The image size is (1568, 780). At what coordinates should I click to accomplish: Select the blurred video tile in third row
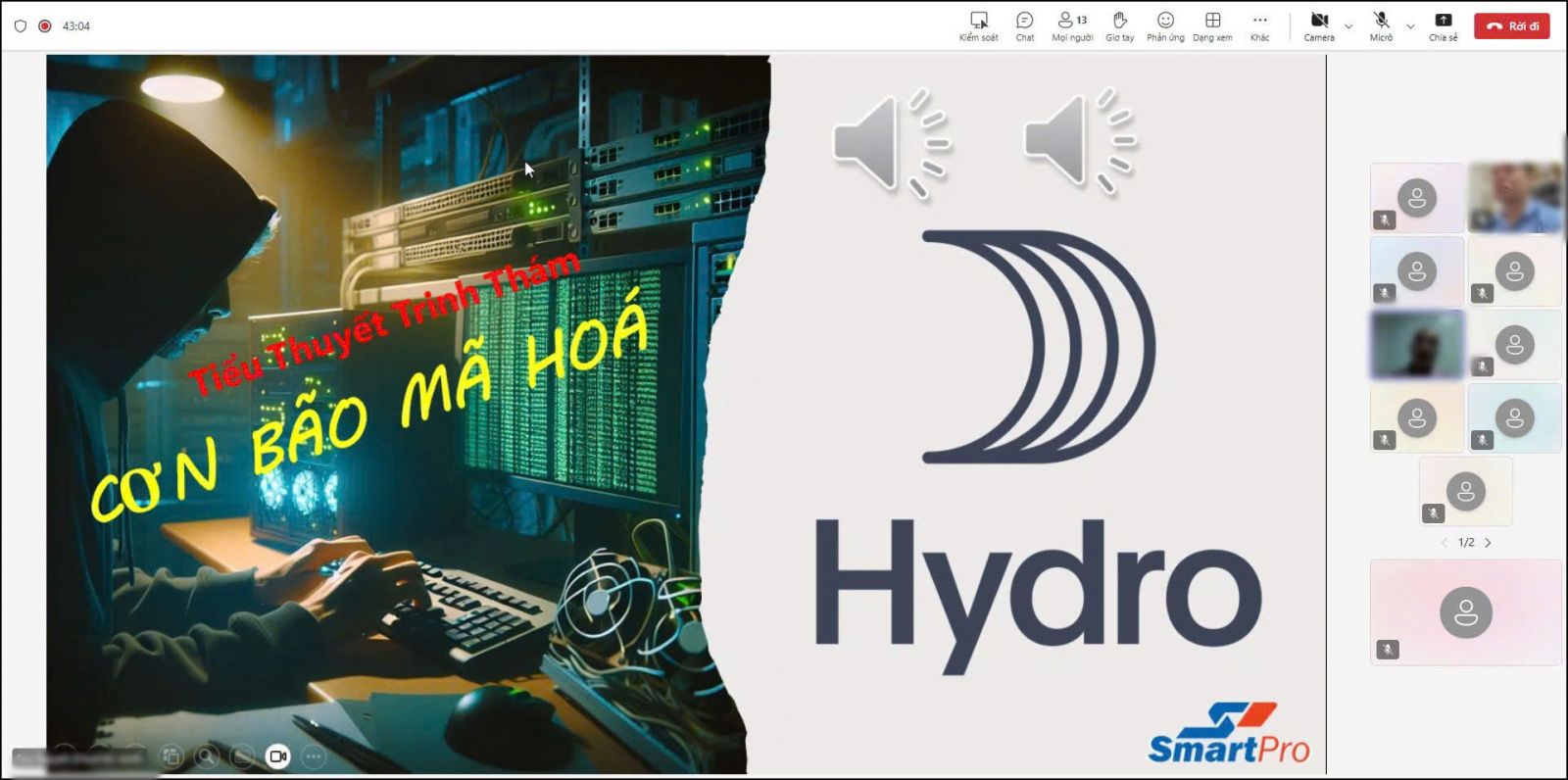1417,344
